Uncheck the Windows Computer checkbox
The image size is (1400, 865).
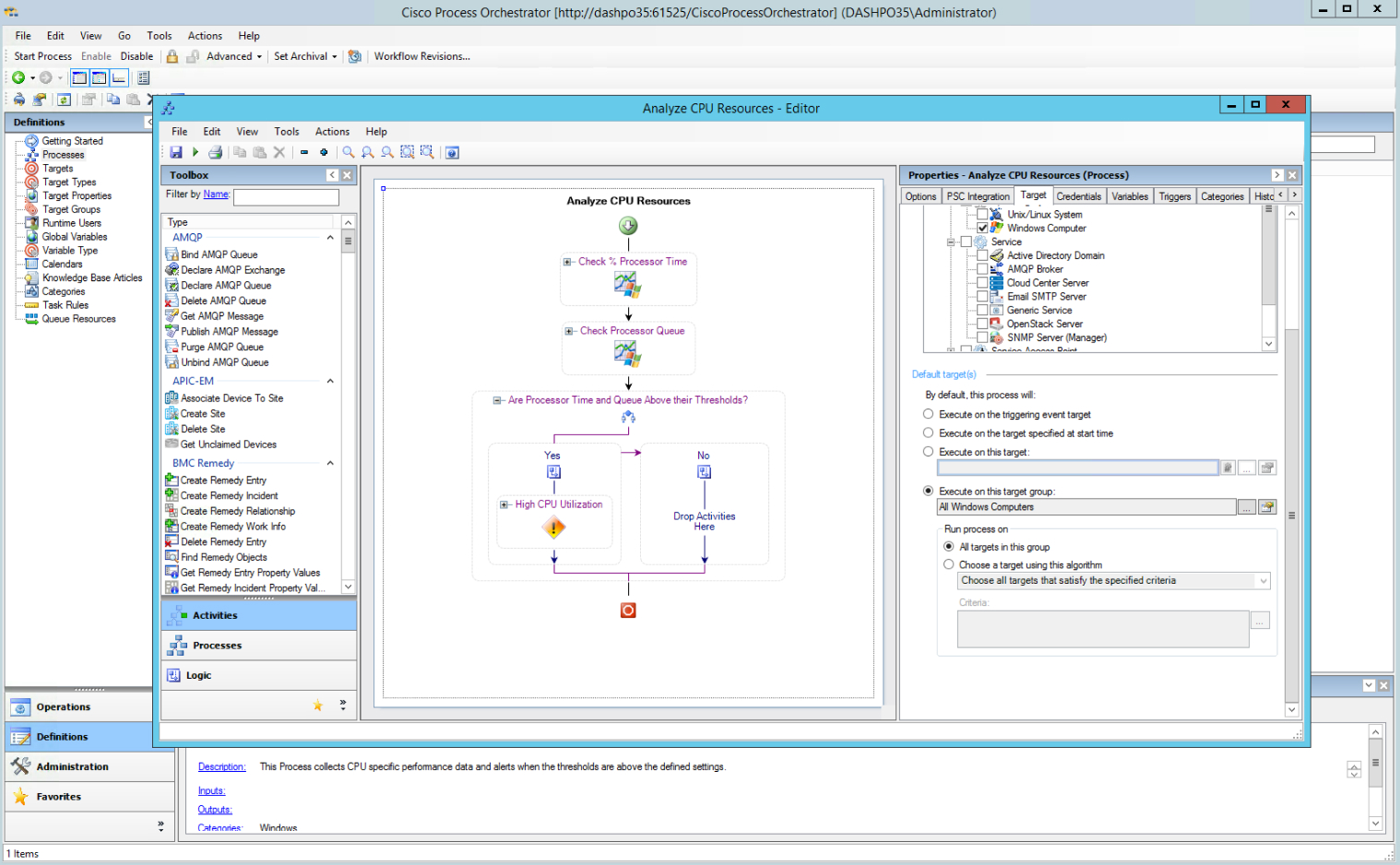982,228
